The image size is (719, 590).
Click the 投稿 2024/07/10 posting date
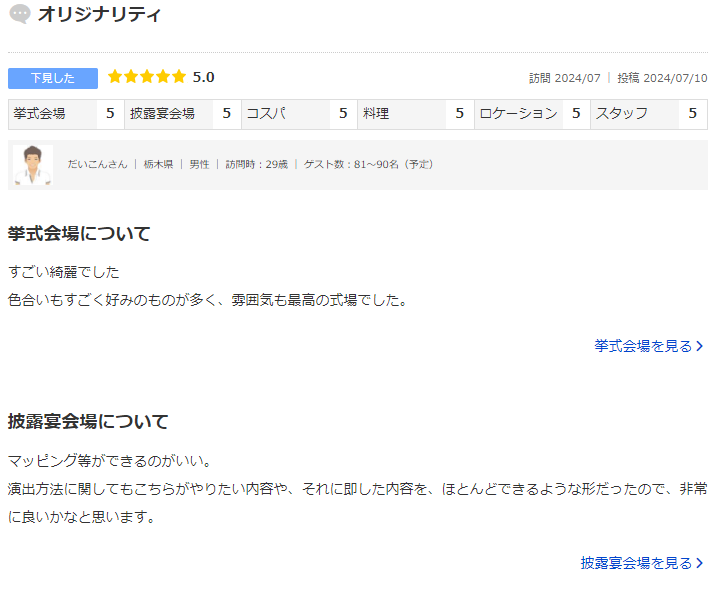[x=662, y=78]
